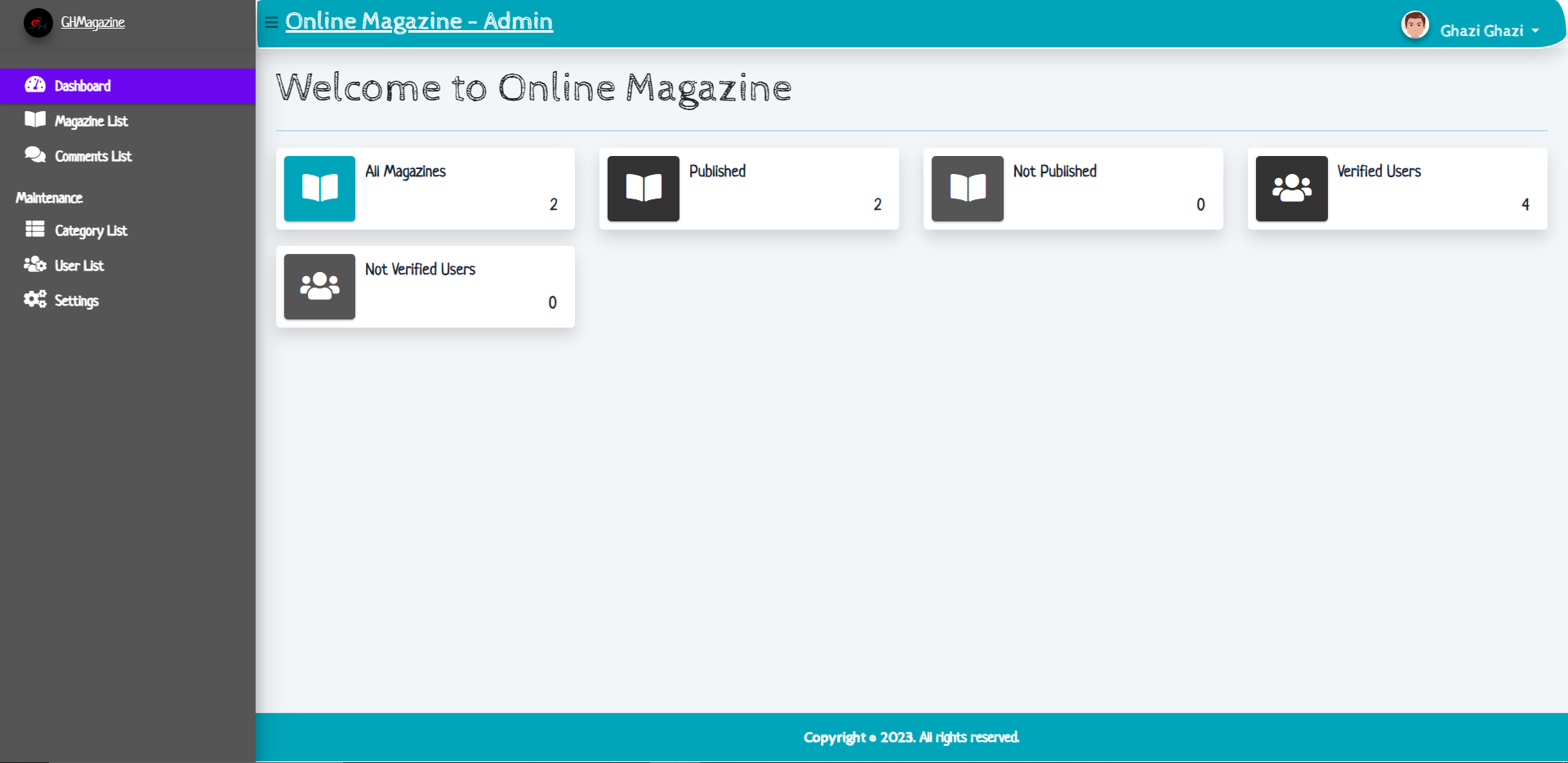Select the All Magazines label
The image size is (1568, 763).
coord(405,172)
